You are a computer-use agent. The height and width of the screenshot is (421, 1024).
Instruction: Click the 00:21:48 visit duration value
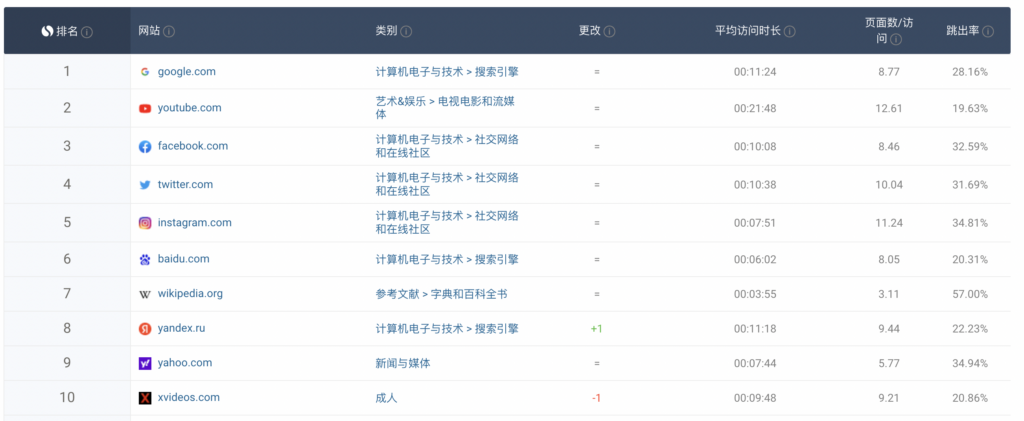click(754, 108)
